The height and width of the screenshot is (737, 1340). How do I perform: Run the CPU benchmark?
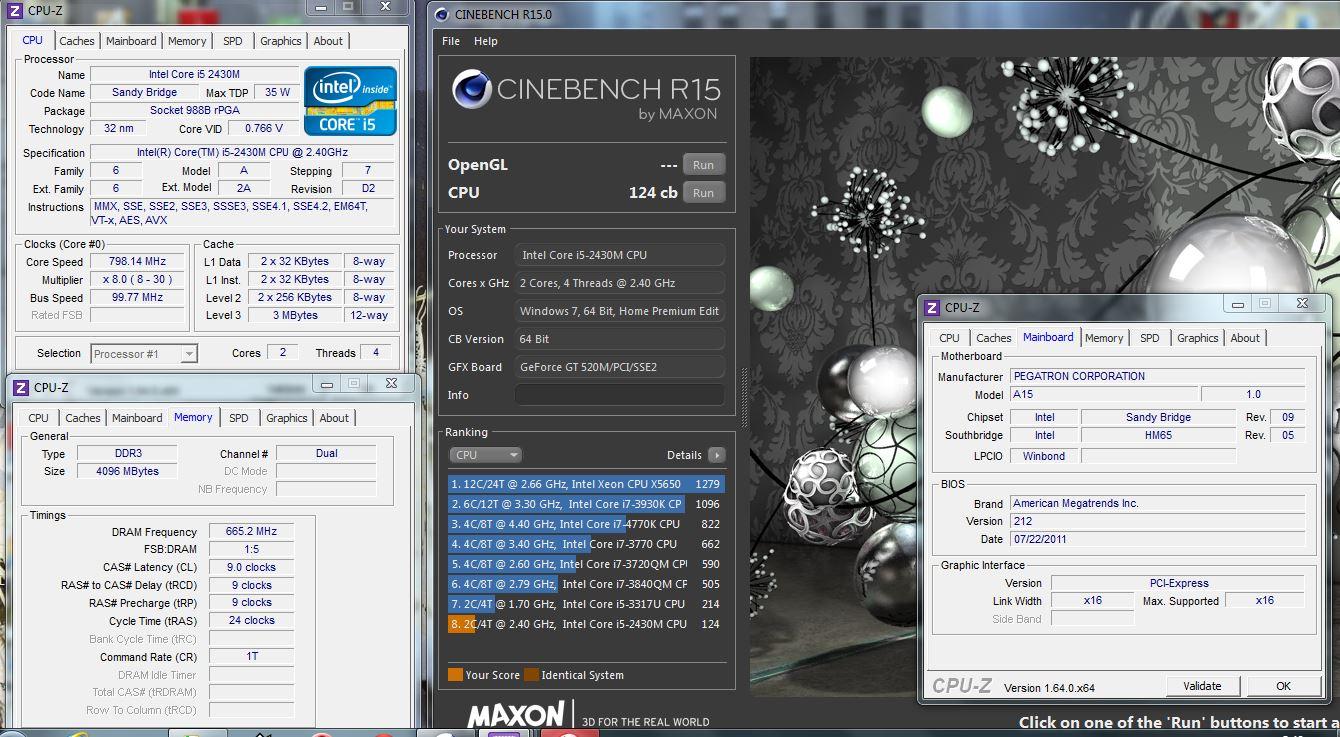pyautogui.click(x=704, y=193)
